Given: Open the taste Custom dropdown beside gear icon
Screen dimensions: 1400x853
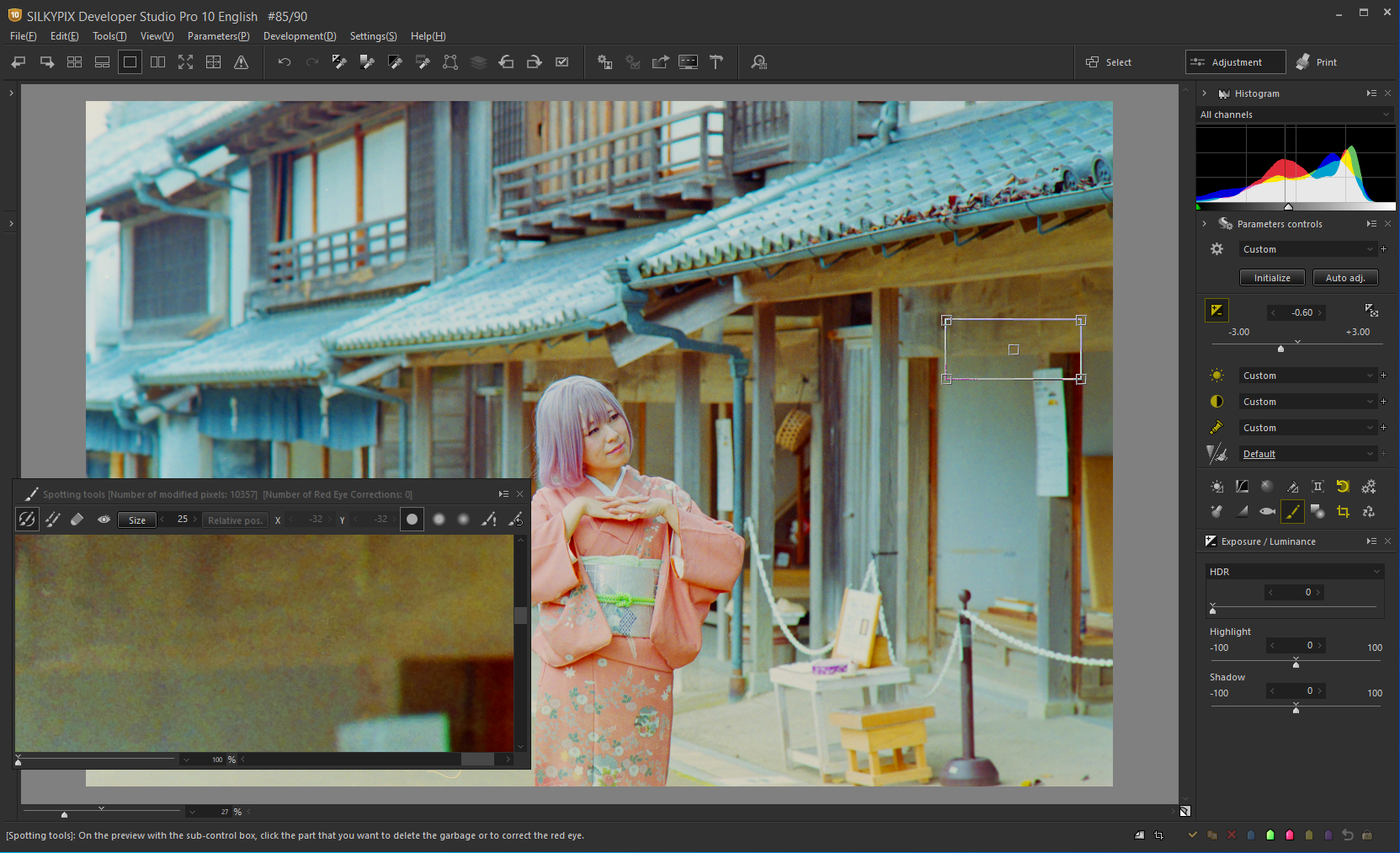Looking at the screenshot, I should coord(1307,249).
